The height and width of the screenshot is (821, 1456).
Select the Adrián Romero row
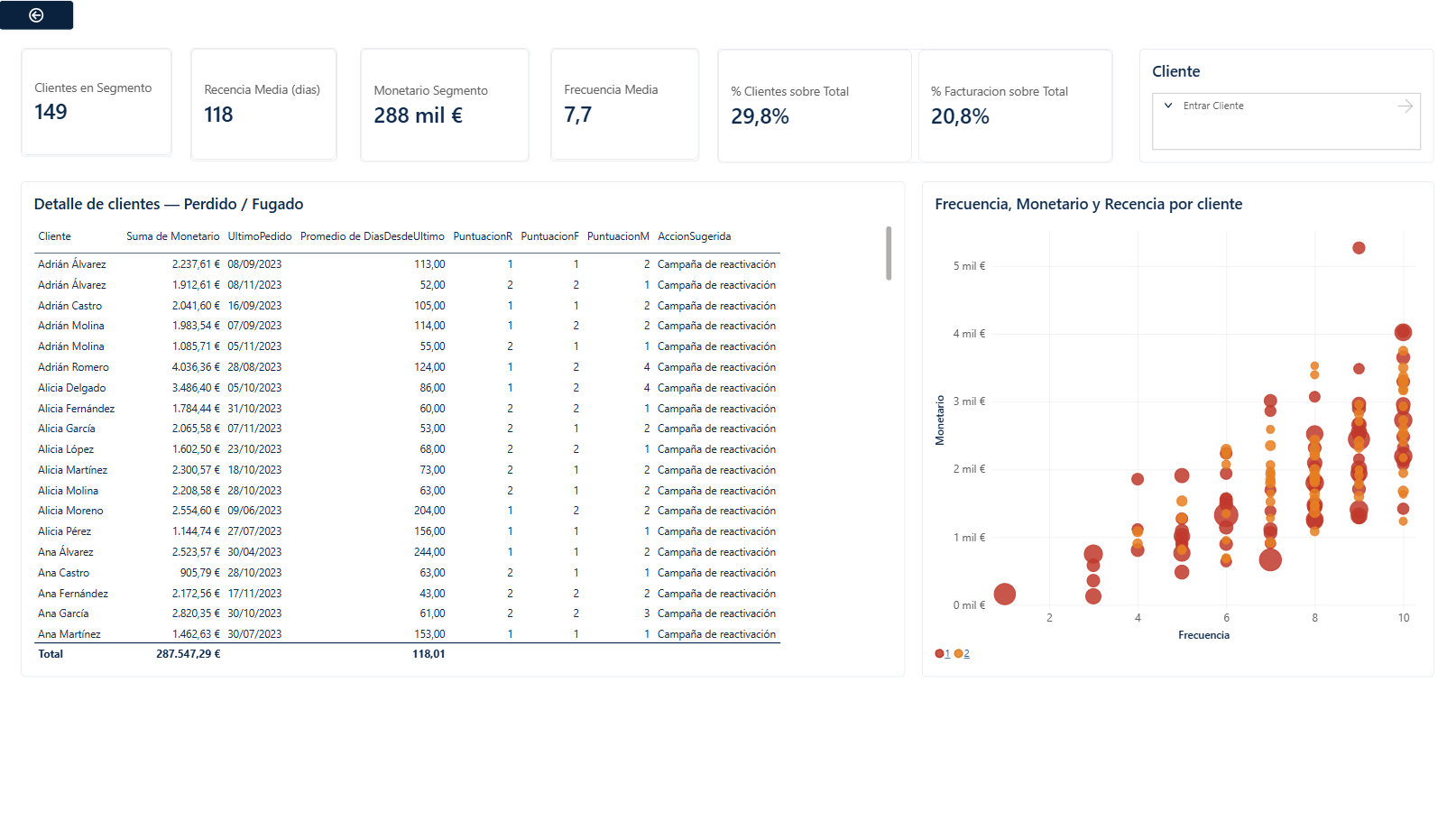click(x=407, y=367)
